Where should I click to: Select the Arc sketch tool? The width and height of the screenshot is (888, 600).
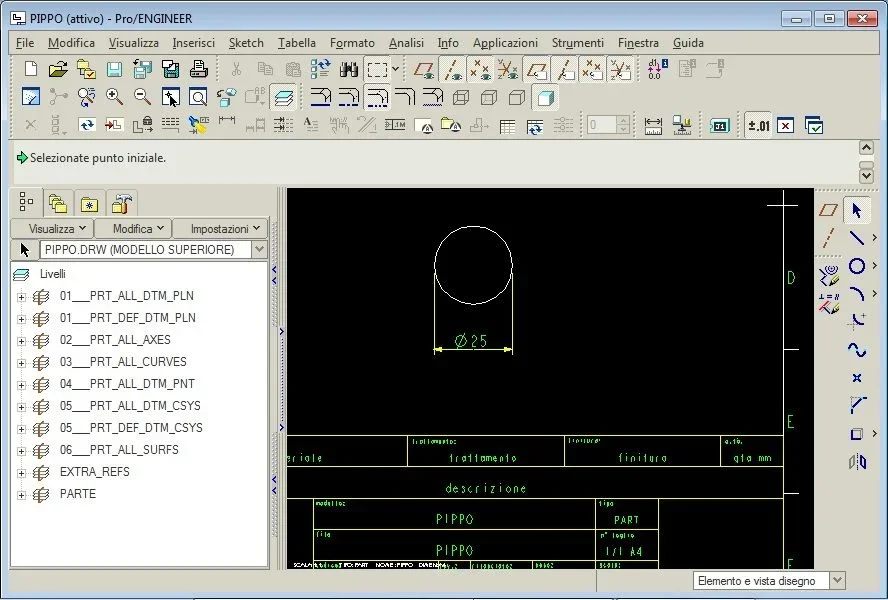pos(857,293)
